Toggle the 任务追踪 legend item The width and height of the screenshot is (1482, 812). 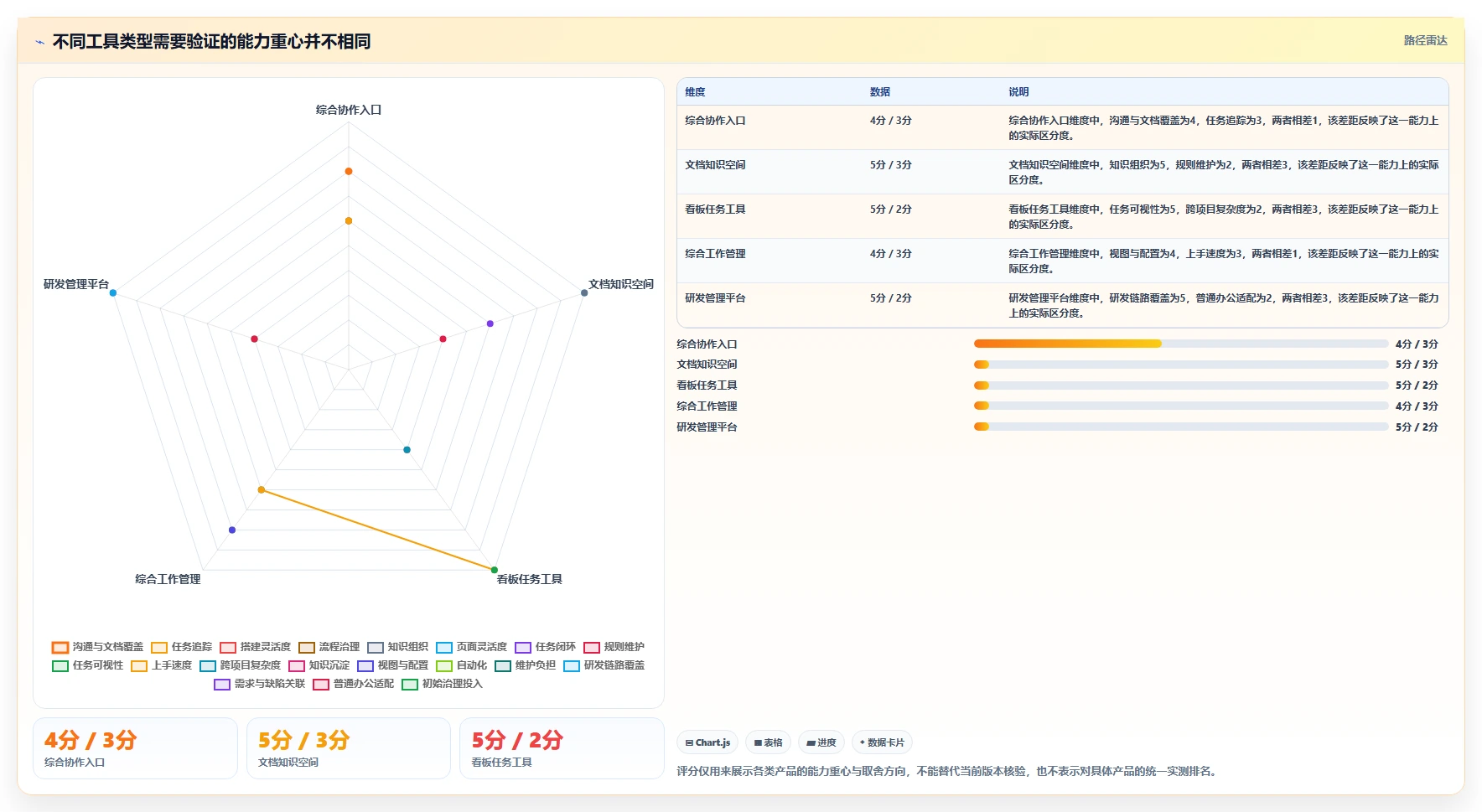[181, 647]
